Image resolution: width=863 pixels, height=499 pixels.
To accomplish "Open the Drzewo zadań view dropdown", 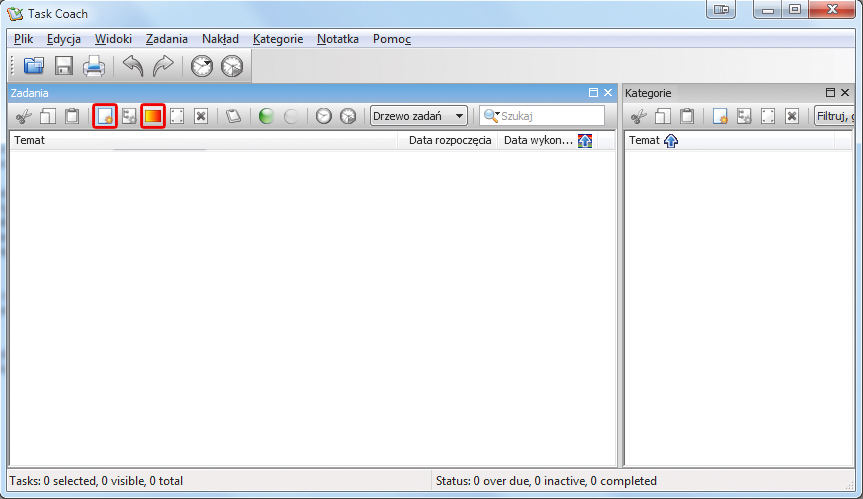I will 419,116.
